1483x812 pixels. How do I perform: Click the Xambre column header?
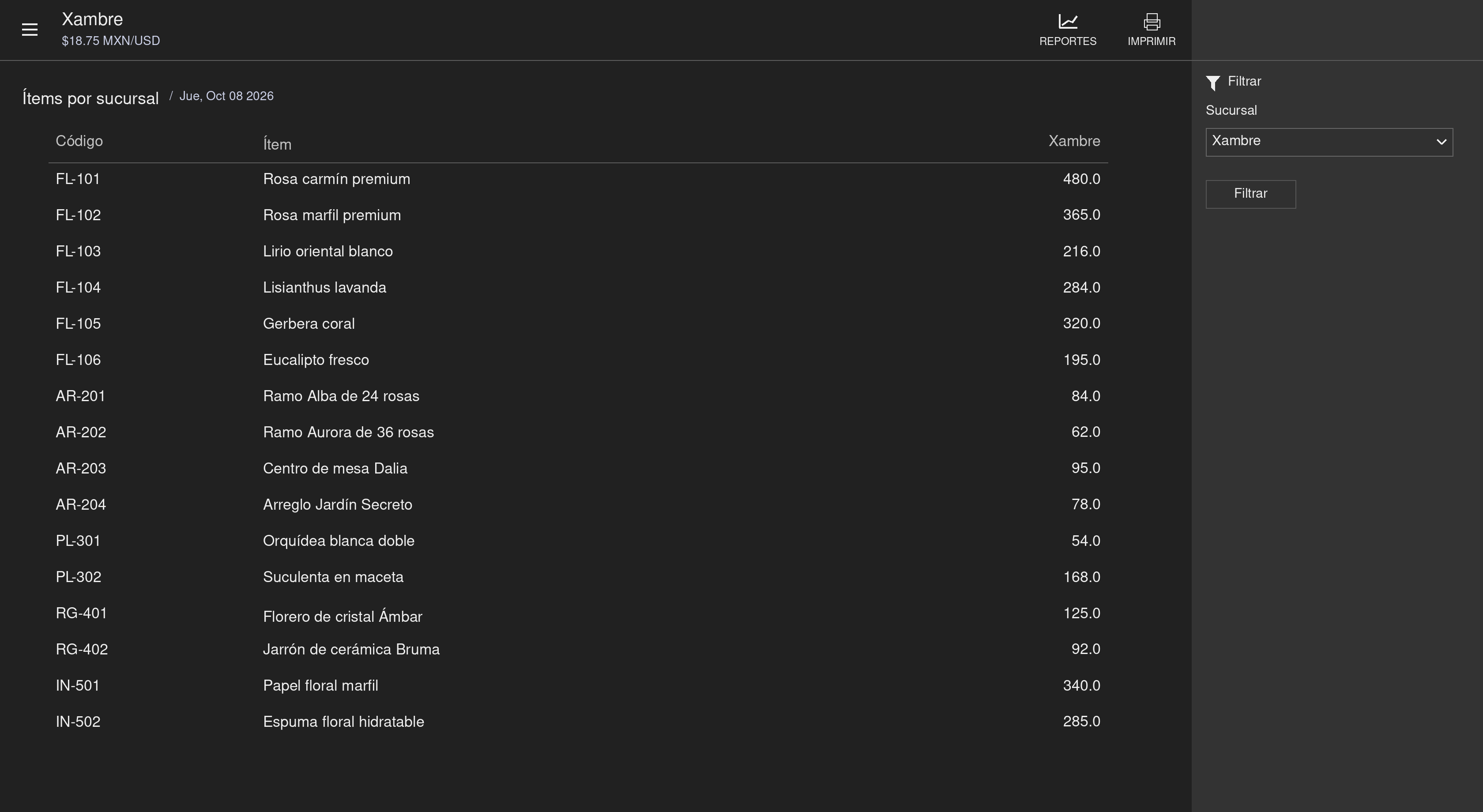(1074, 141)
